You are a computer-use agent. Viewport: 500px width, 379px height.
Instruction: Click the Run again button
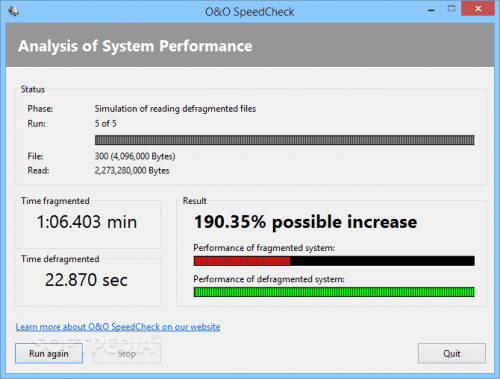click(49, 353)
